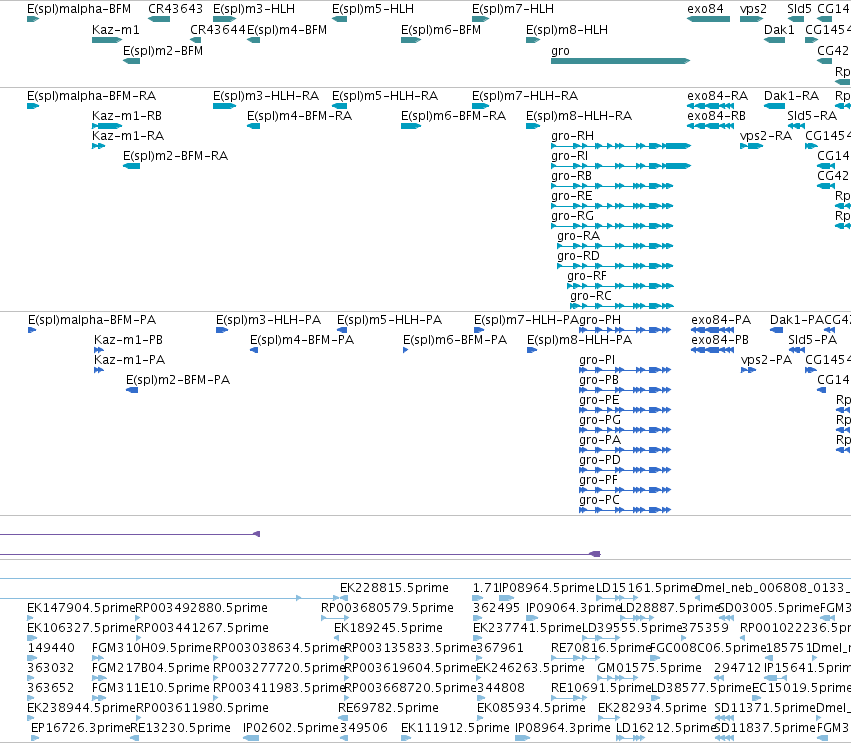Select the E(spl)m8-HLH gene label

point(567,30)
